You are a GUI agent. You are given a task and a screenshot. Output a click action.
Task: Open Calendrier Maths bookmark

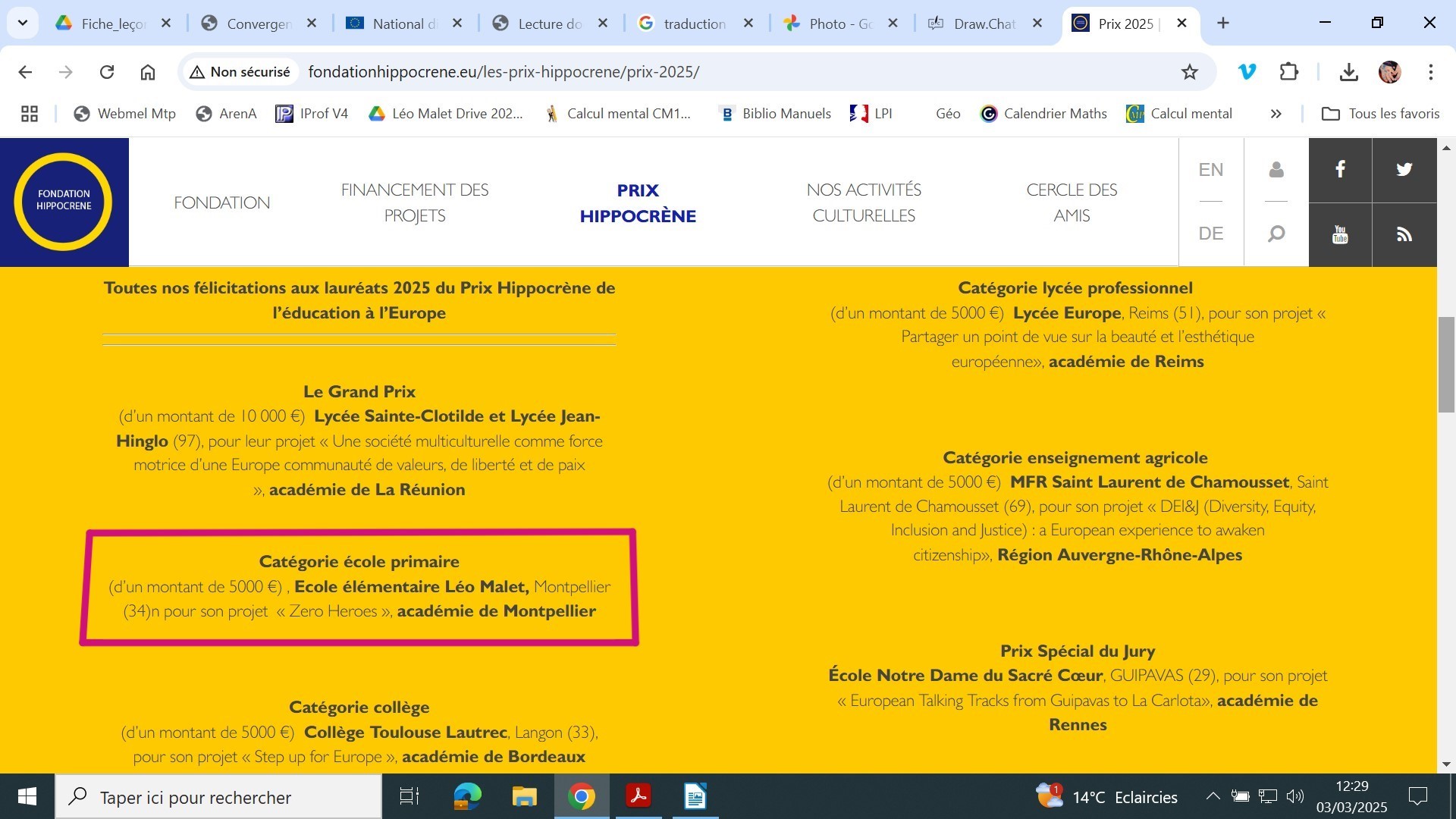pyautogui.click(x=1043, y=114)
